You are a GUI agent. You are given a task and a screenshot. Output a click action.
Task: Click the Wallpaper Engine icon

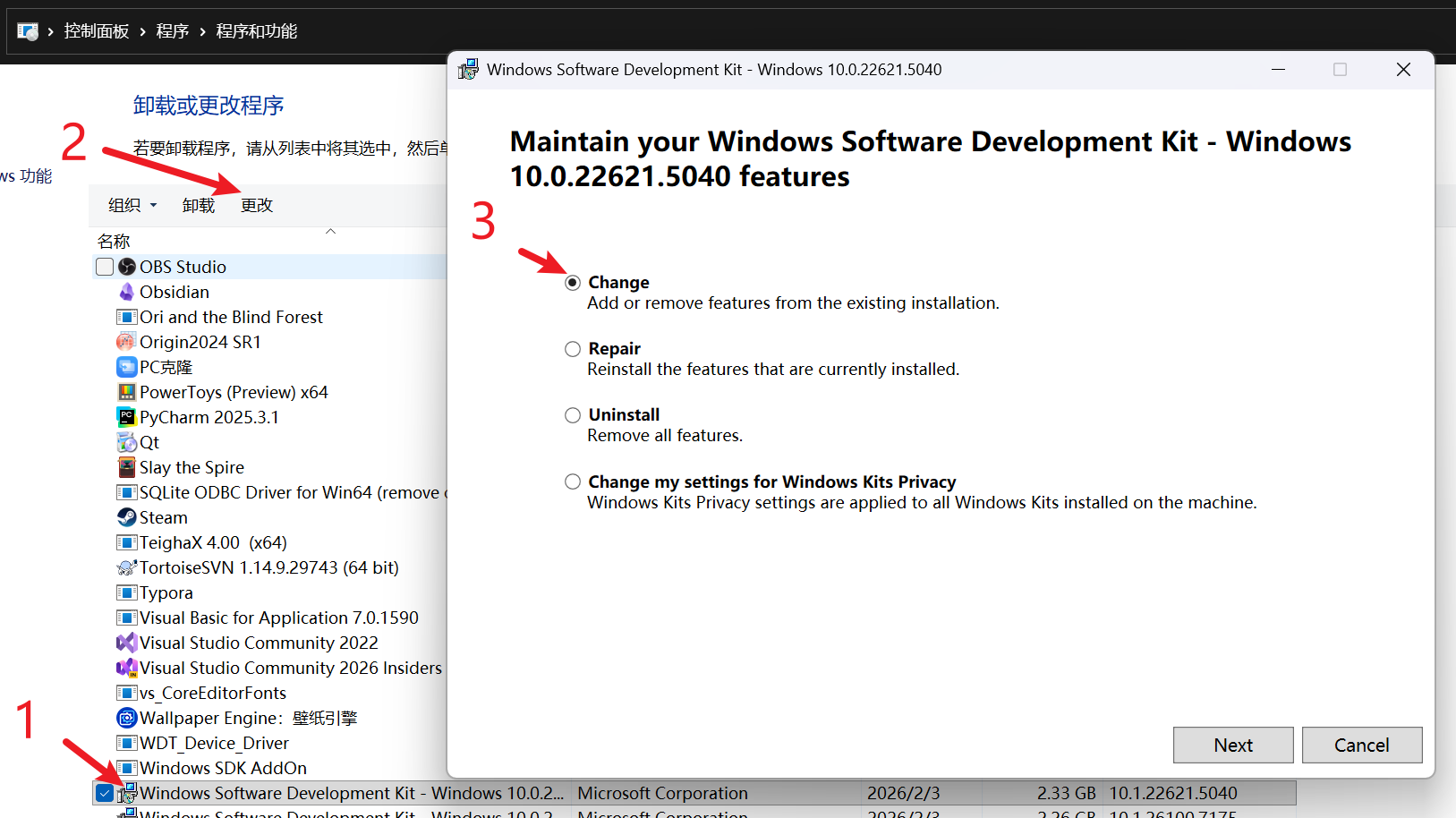[x=127, y=718]
